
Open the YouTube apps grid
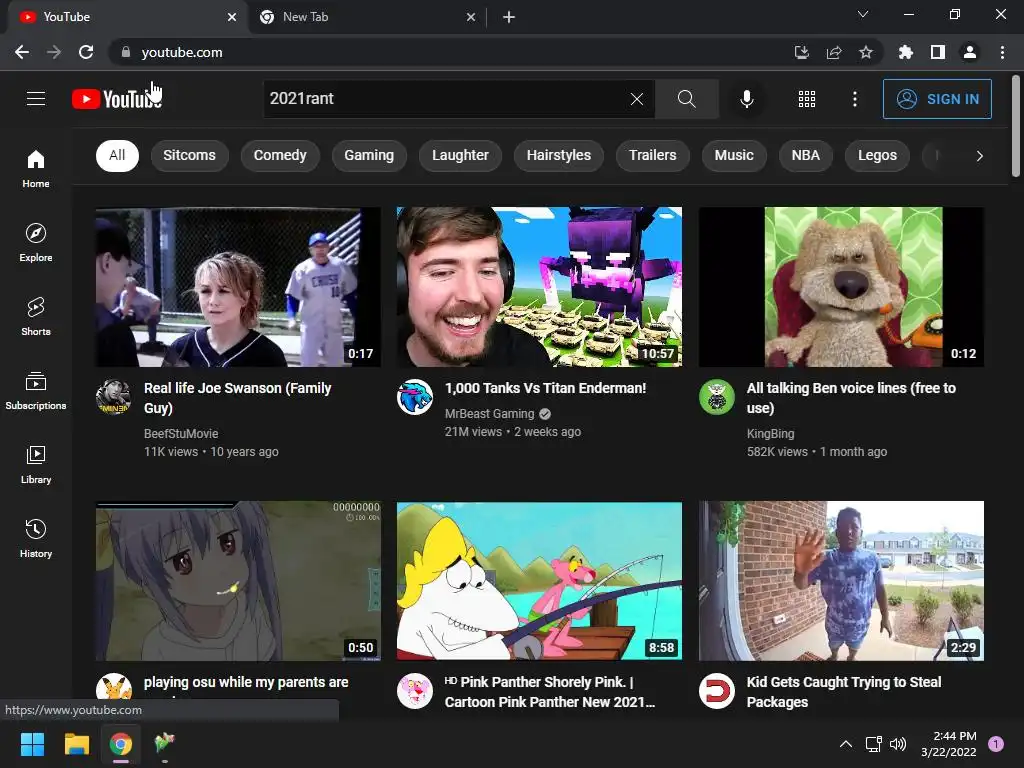click(x=807, y=99)
